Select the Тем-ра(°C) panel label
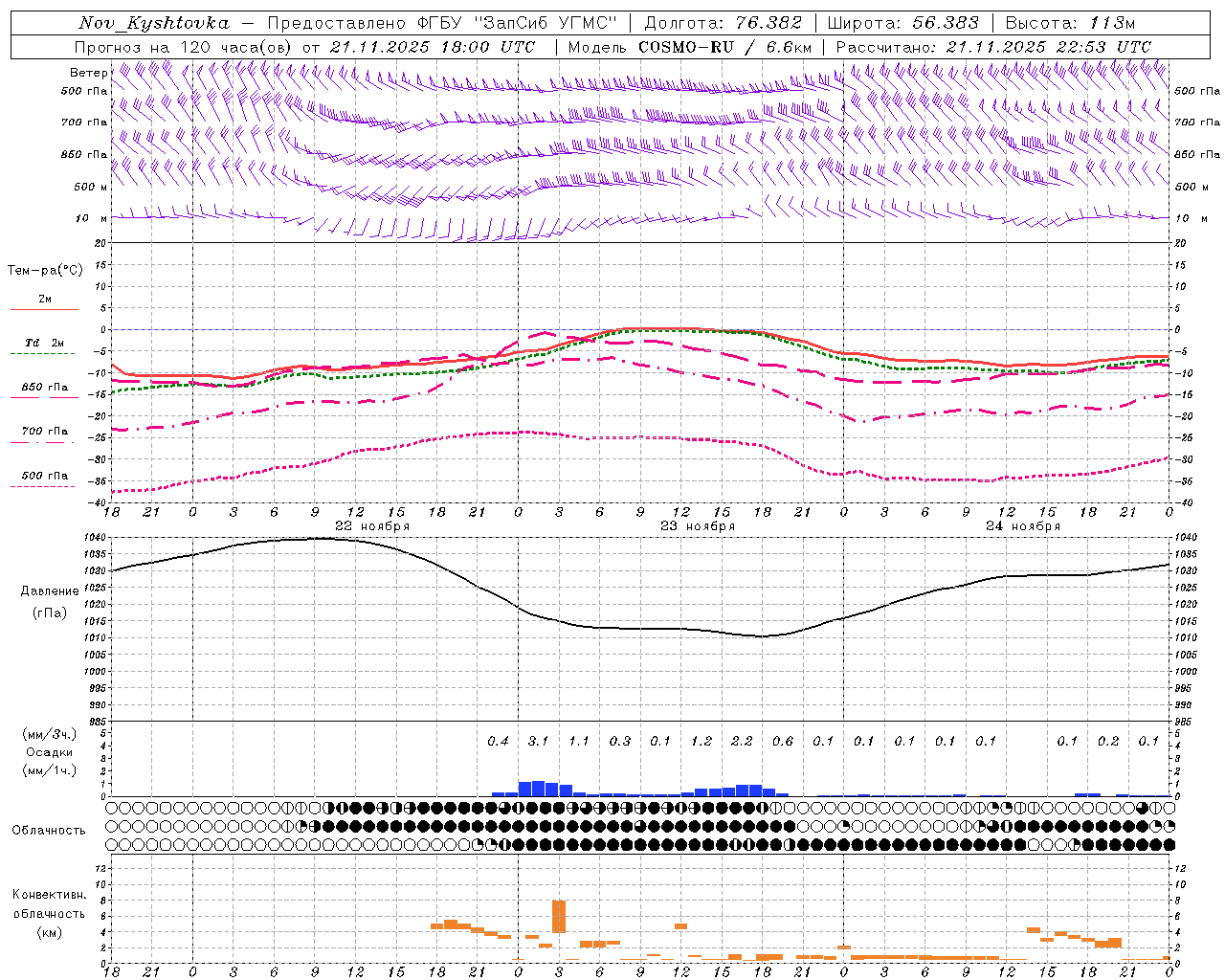1225x980 pixels. point(45,271)
